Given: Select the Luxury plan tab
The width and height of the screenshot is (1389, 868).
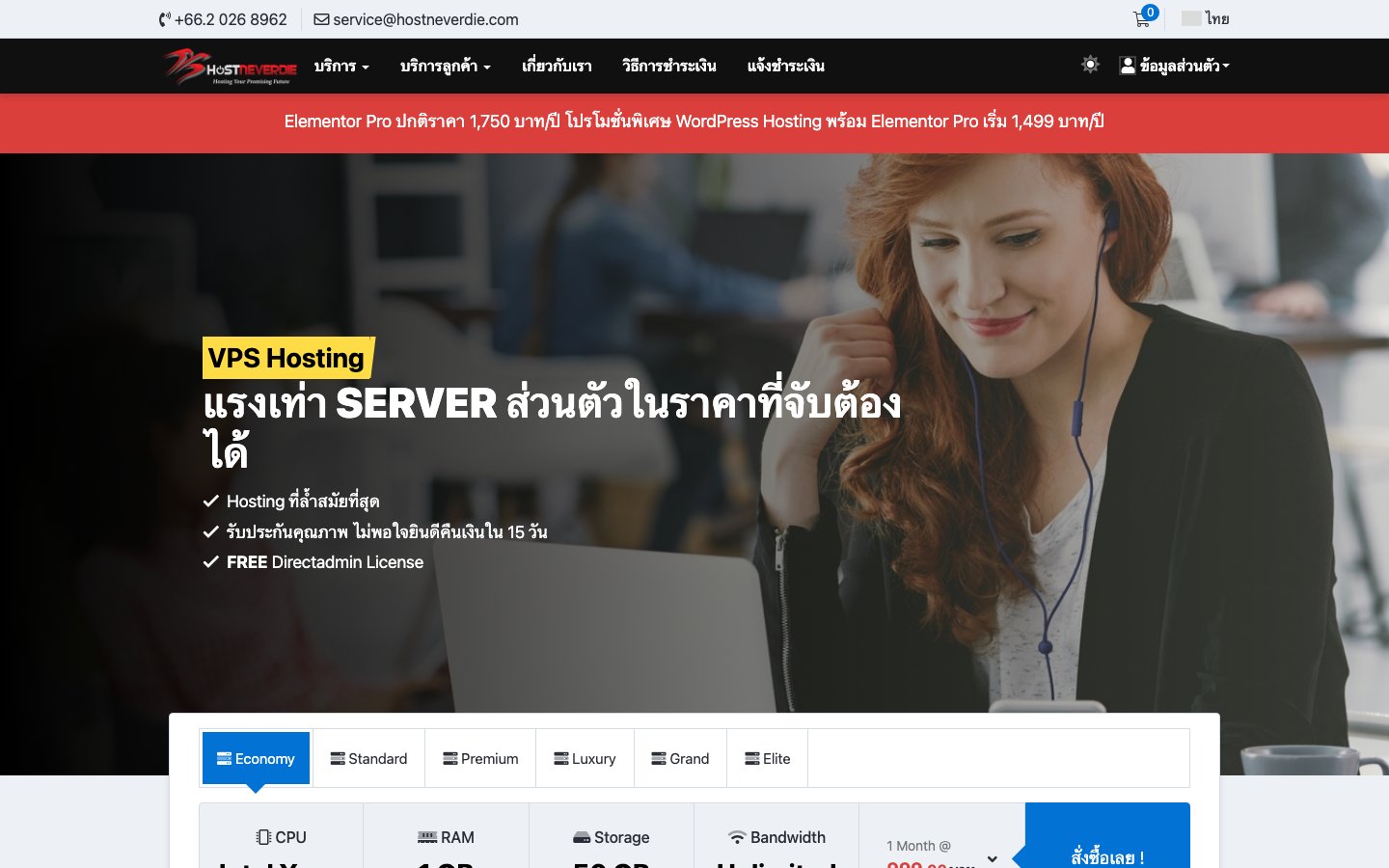Looking at the screenshot, I should (585, 758).
